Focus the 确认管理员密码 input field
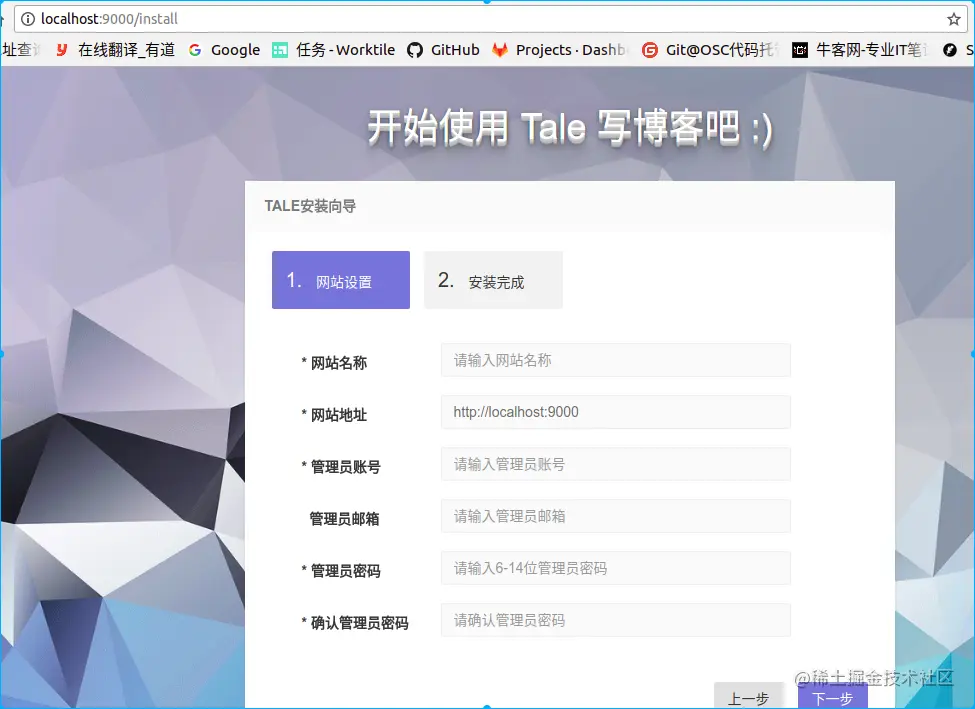Screen dimensions: 975x709 tap(616, 620)
